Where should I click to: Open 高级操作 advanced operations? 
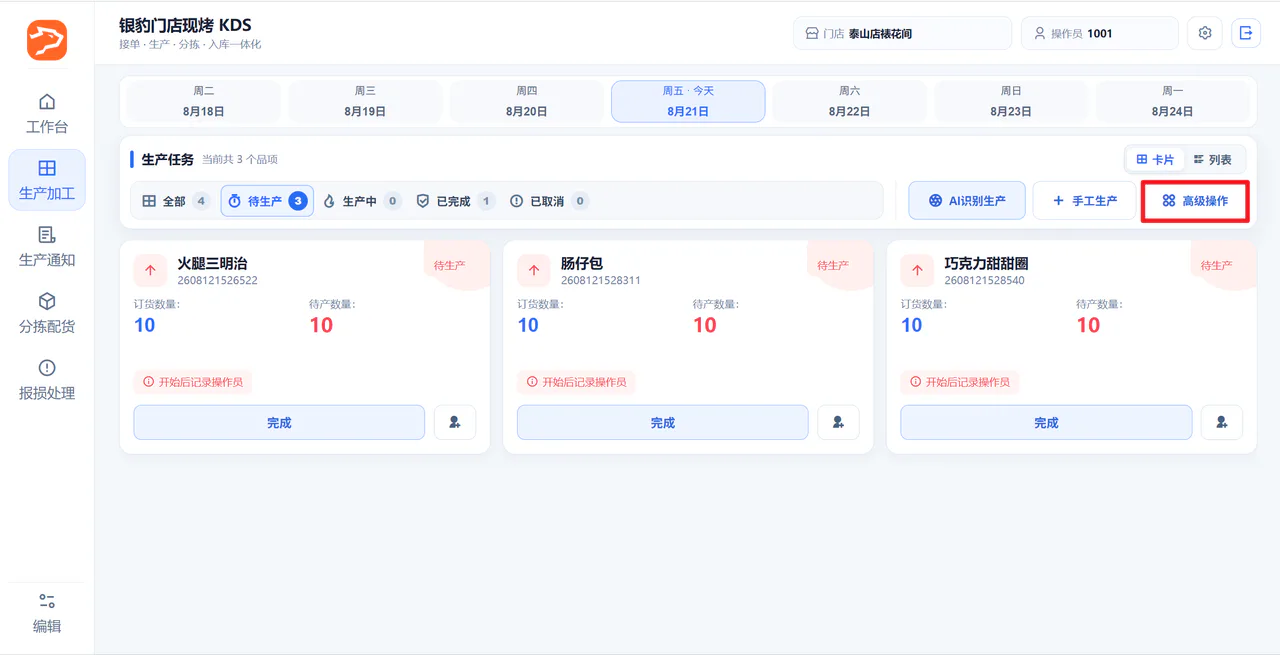point(1195,201)
